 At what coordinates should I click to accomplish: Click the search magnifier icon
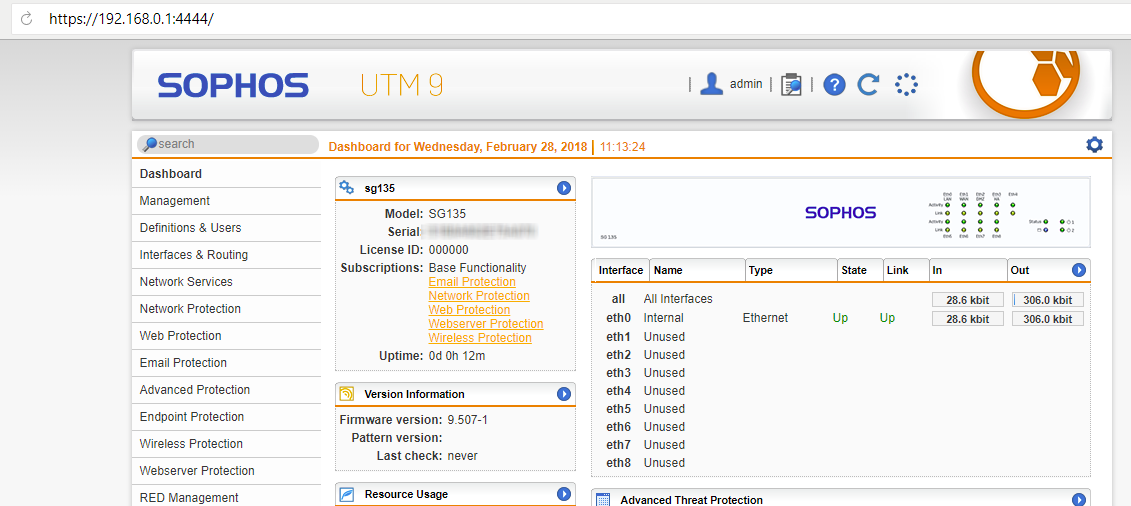[x=150, y=144]
